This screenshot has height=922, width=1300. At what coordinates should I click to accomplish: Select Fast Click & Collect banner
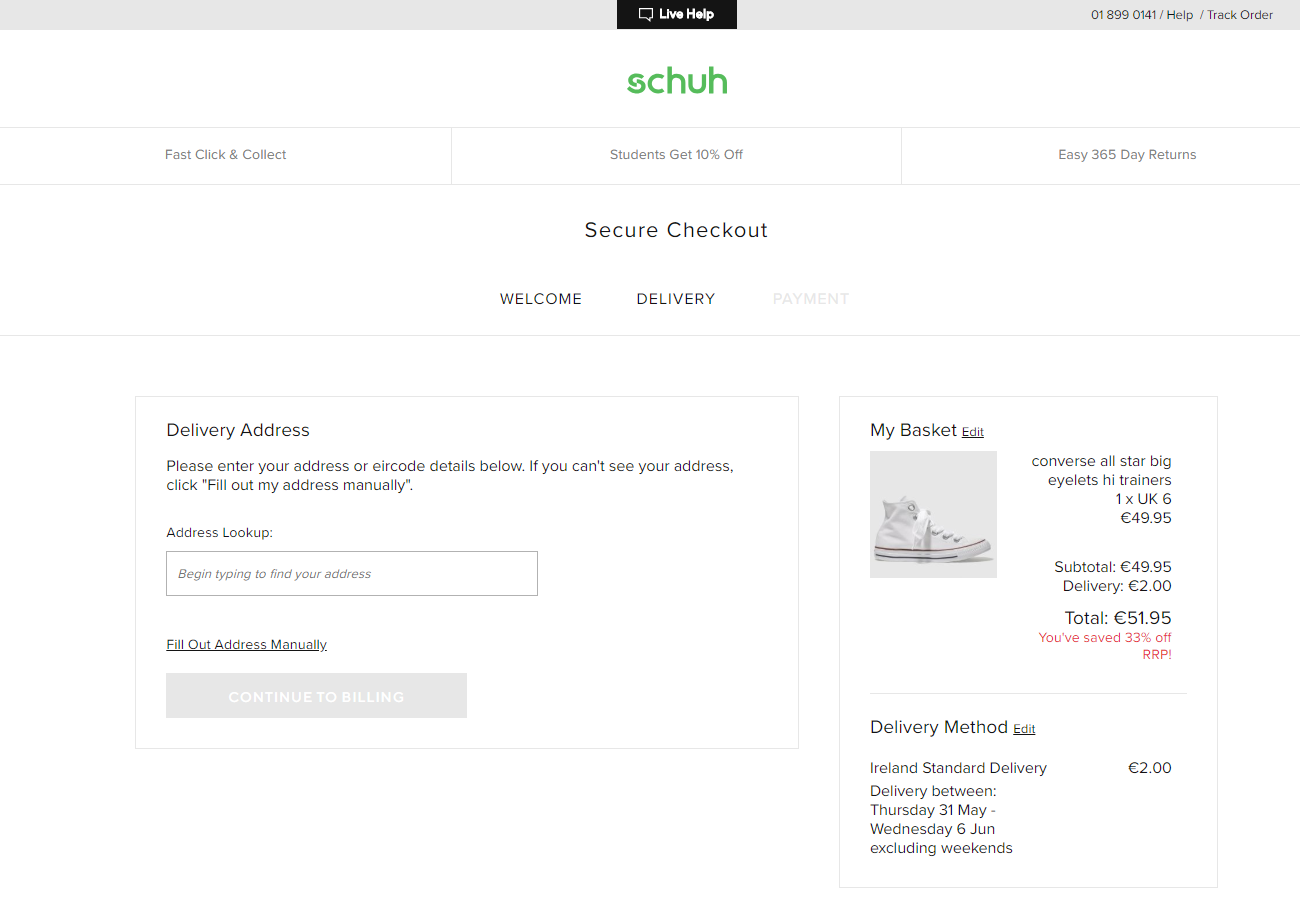coord(226,155)
